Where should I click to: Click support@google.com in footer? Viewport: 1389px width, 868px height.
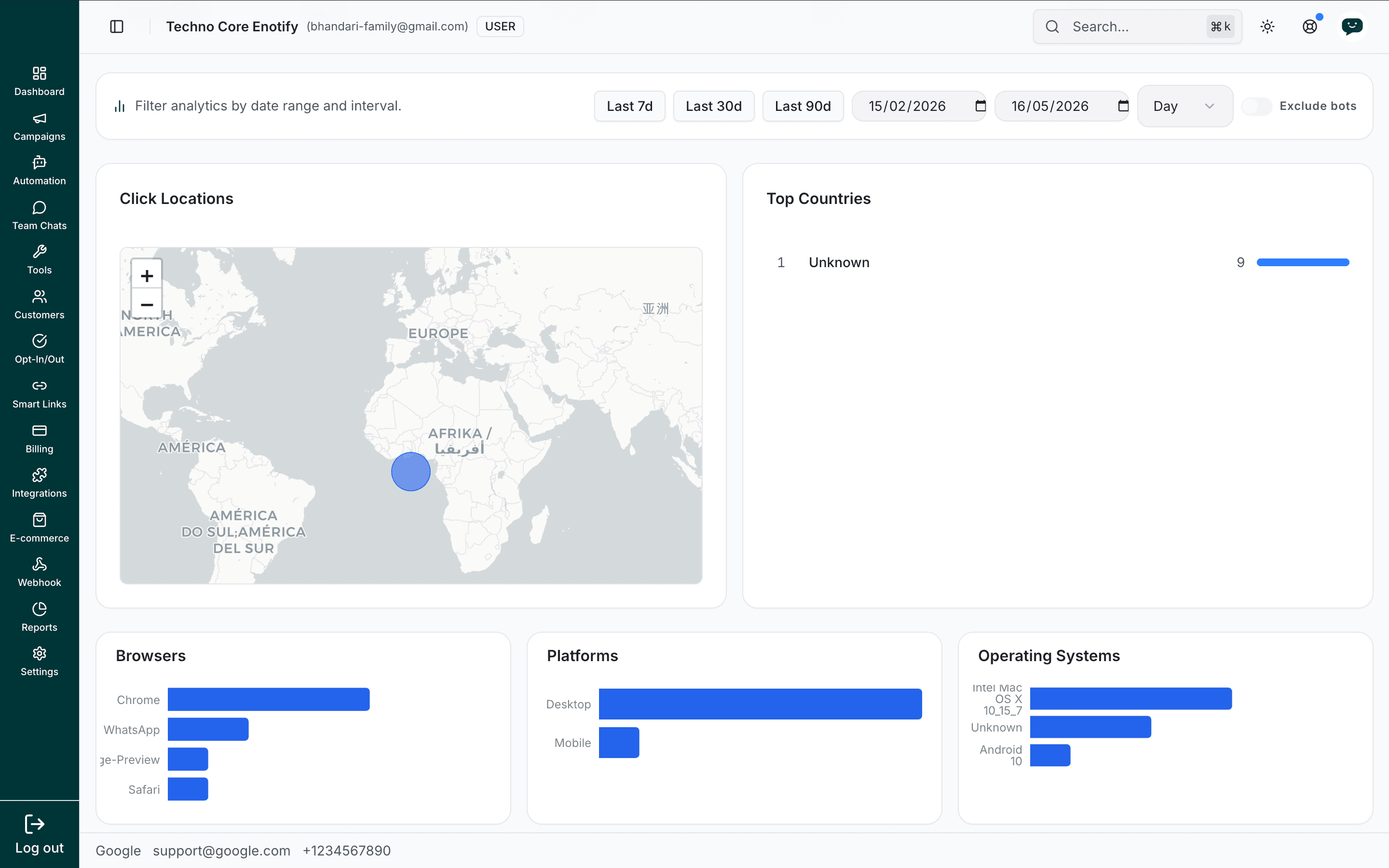[x=221, y=850]
